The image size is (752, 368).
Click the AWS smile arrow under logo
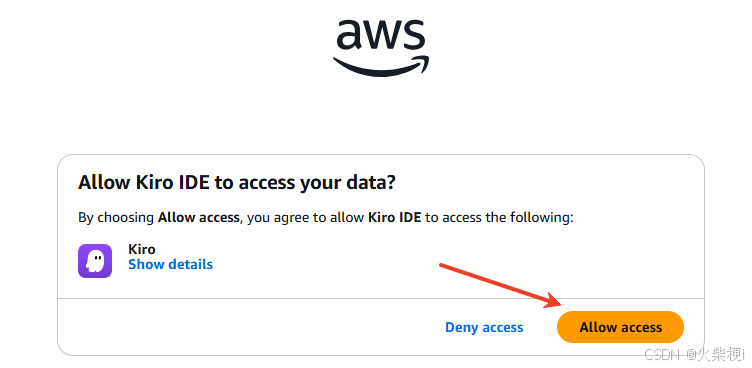point(381,66)
